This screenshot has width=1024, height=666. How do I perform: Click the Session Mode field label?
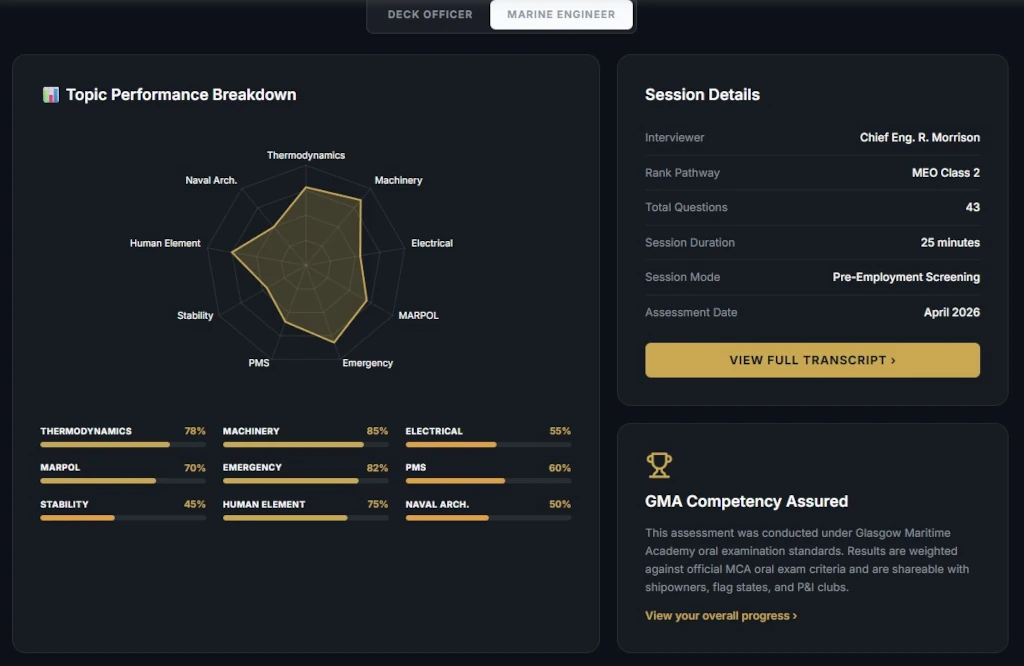click(x=682, y=277)
